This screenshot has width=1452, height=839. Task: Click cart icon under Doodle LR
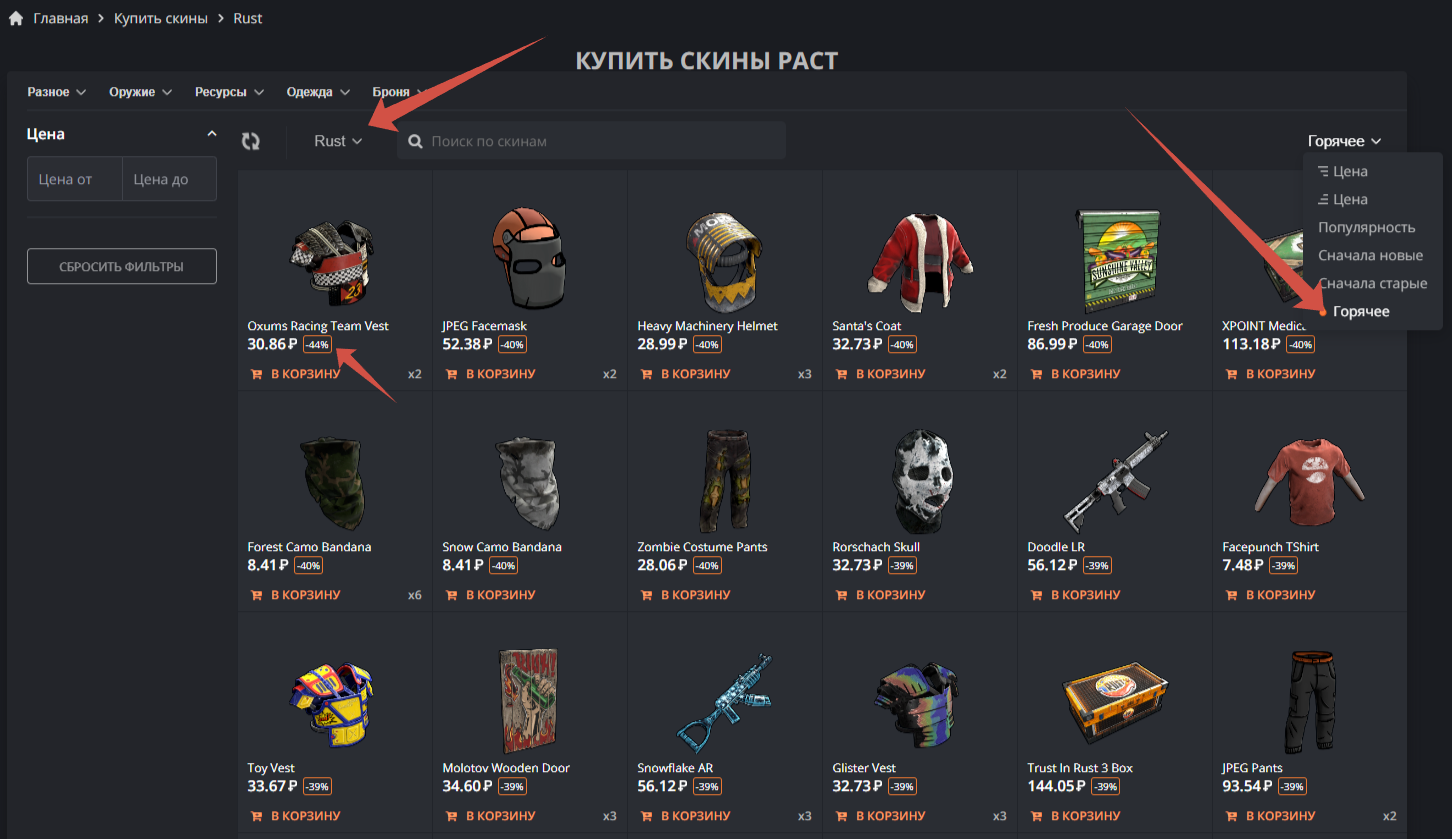[1036, 595]
